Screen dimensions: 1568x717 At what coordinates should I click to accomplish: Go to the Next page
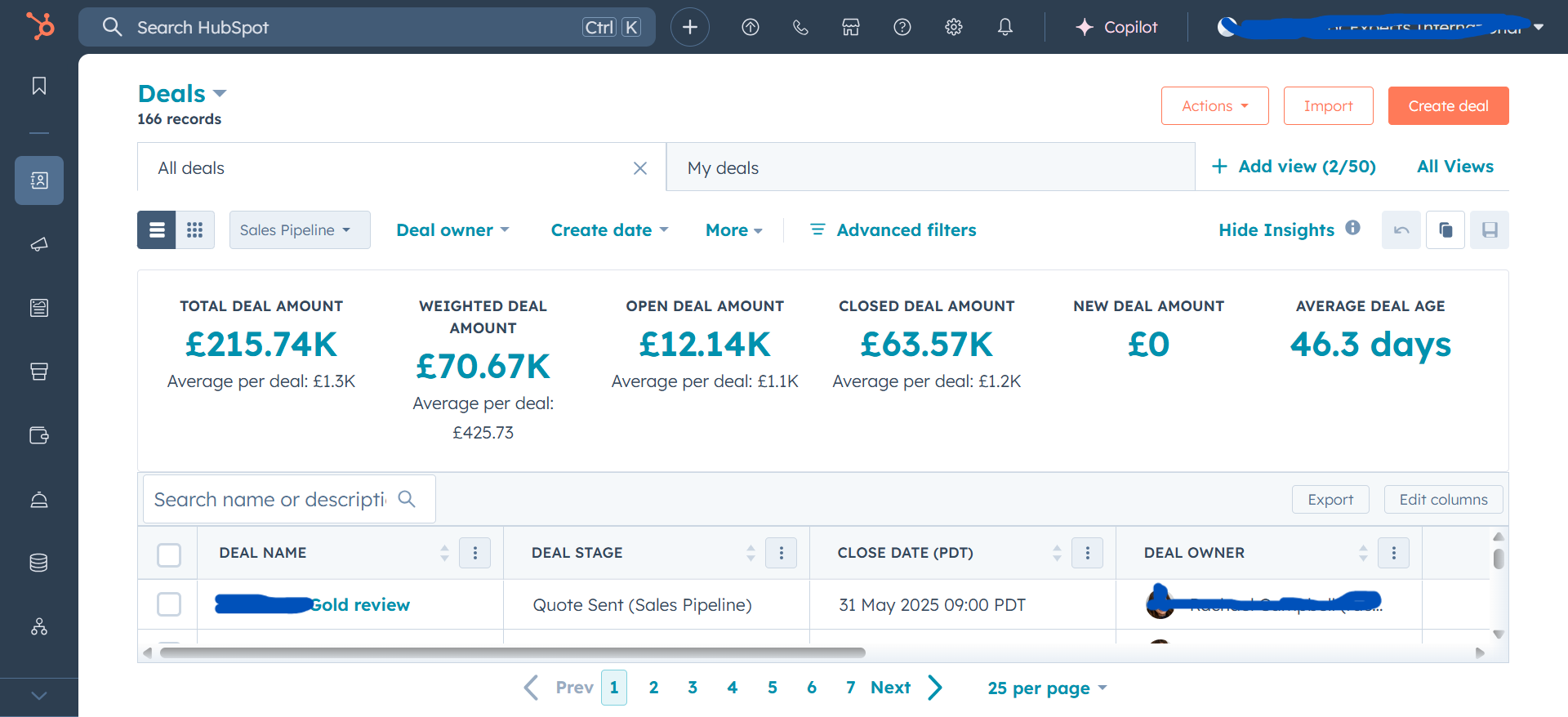click(906, 688)
